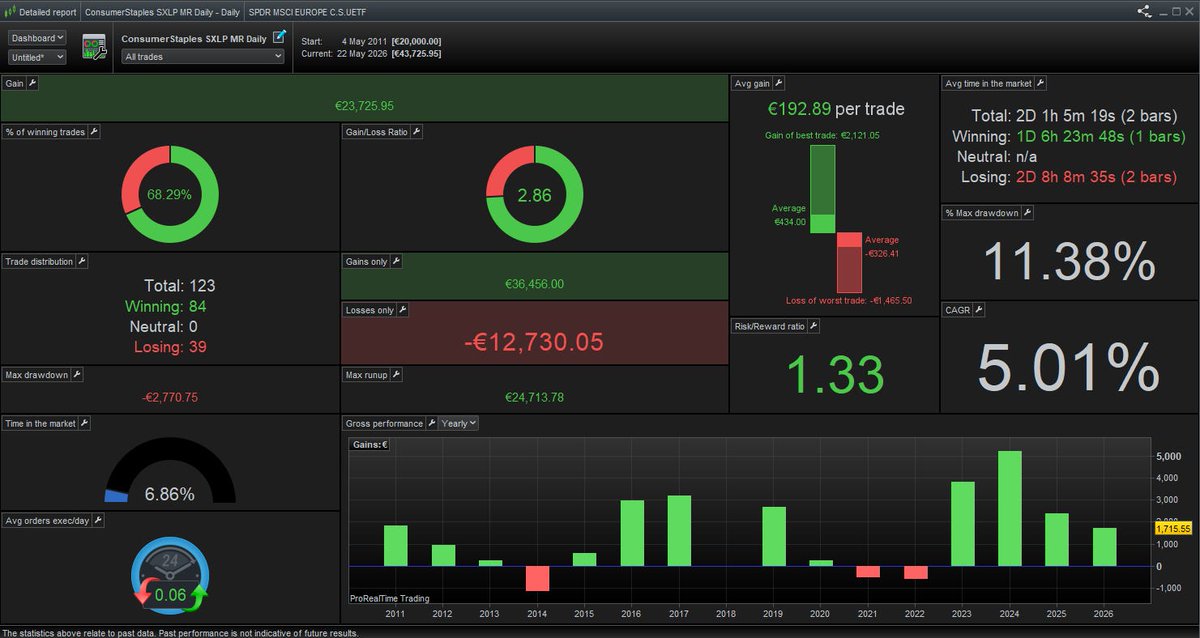
Task: Click the €36,456.00 gains only value
Action: 534,284
